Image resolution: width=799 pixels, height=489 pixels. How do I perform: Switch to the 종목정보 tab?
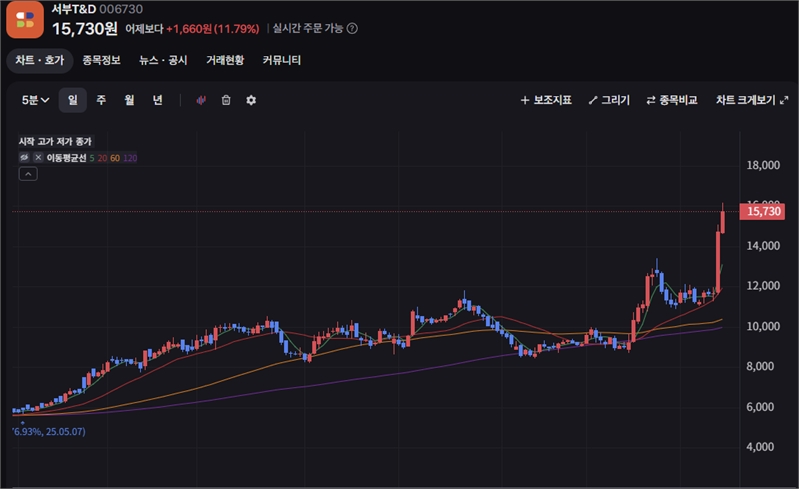coord(102,60)
